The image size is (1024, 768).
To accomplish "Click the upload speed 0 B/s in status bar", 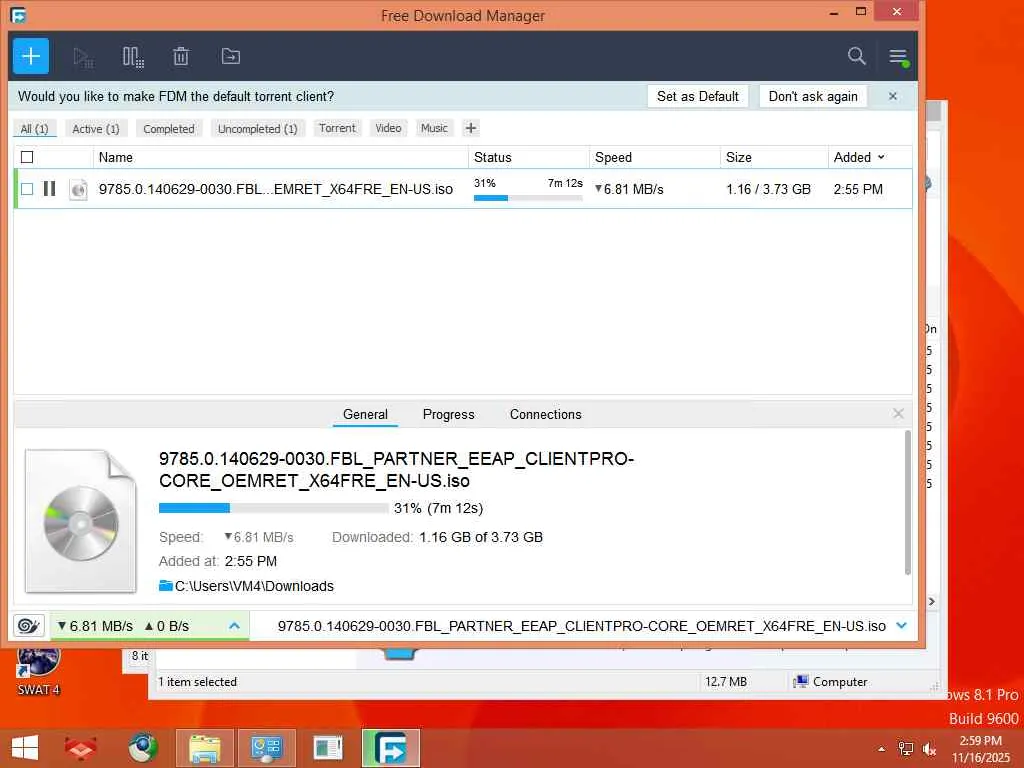I will (x=167, y=626).
